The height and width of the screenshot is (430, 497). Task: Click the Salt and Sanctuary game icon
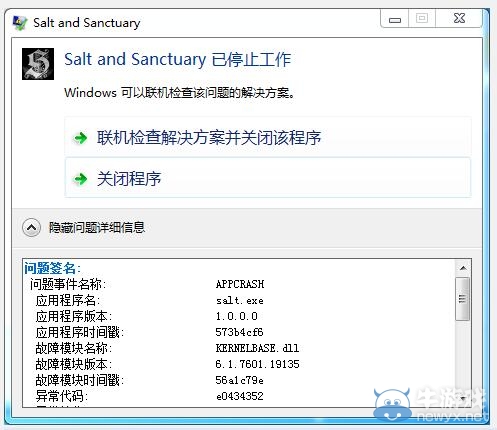[38, 64]
